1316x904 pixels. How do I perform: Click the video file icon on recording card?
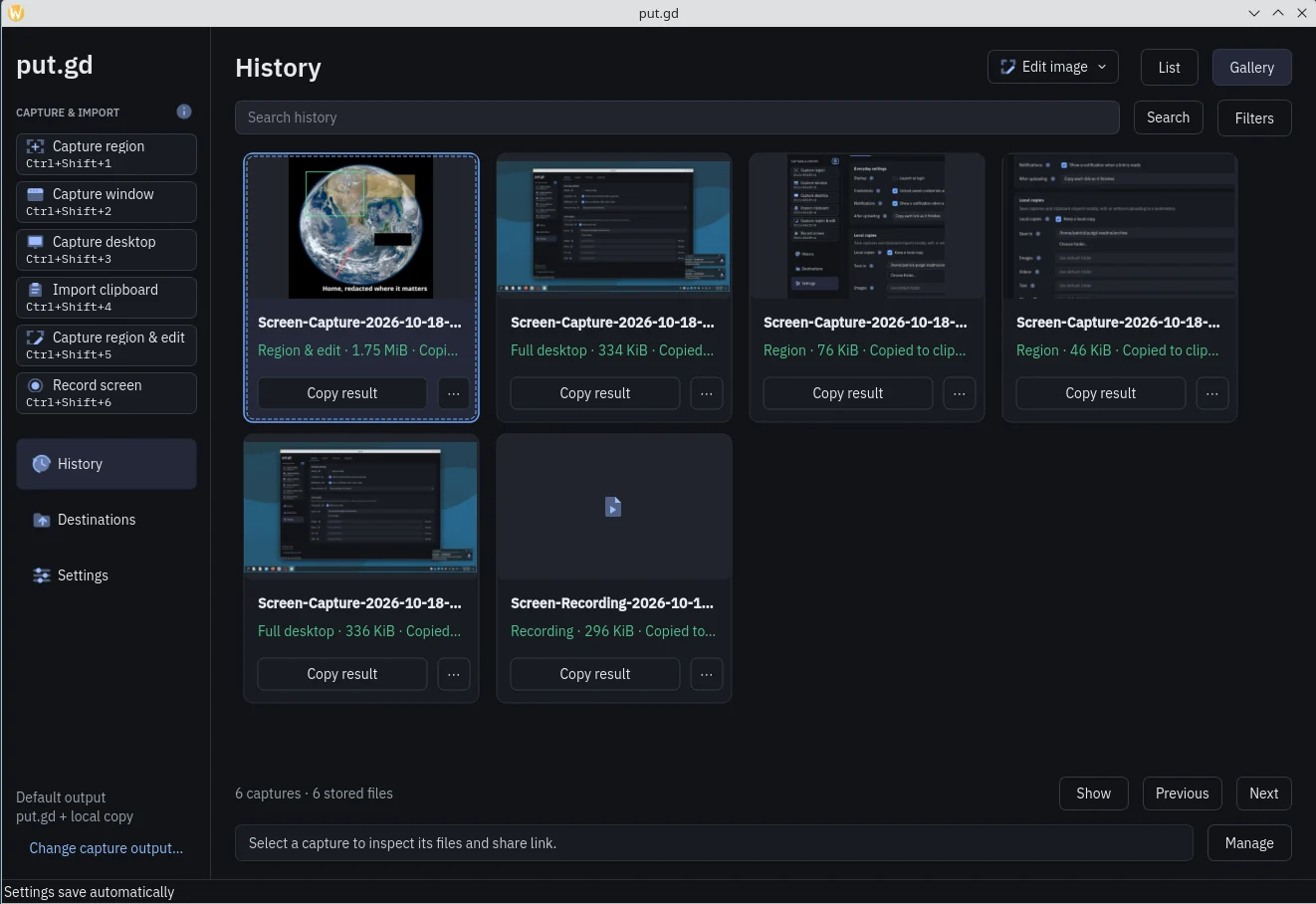point(613,507)
